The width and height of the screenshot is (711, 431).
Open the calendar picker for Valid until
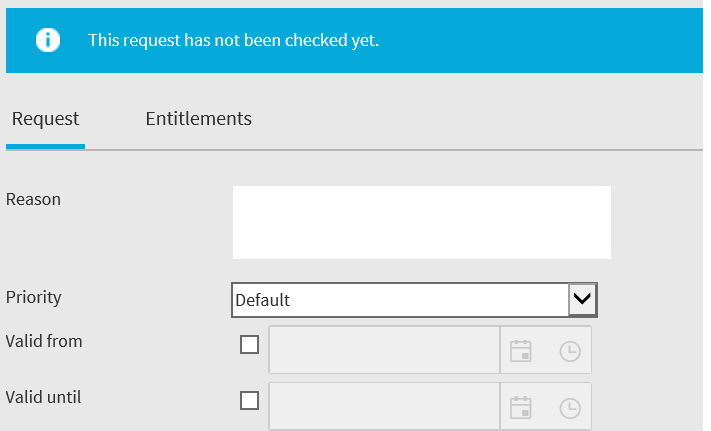tap(520, 408)
